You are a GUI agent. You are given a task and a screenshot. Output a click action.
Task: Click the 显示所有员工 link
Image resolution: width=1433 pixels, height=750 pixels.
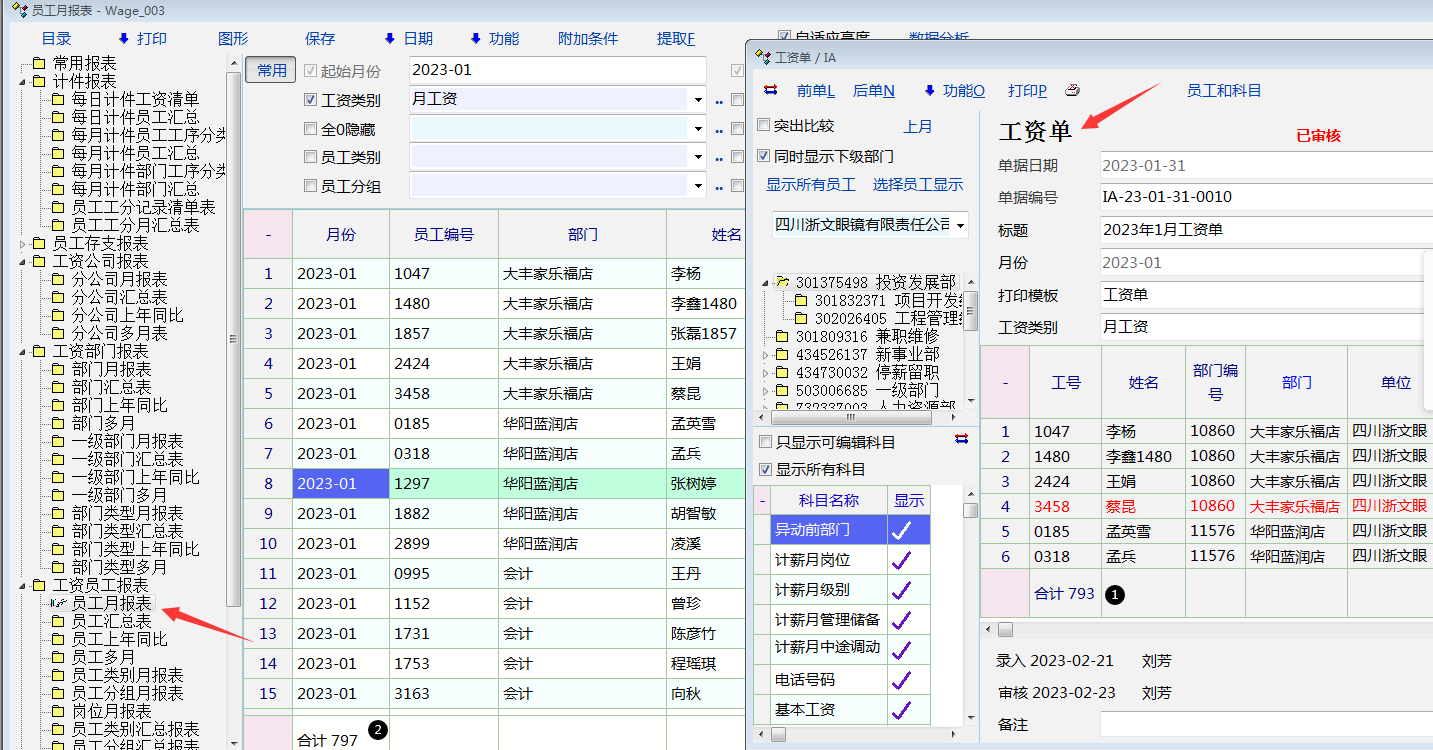click(810, 185)
